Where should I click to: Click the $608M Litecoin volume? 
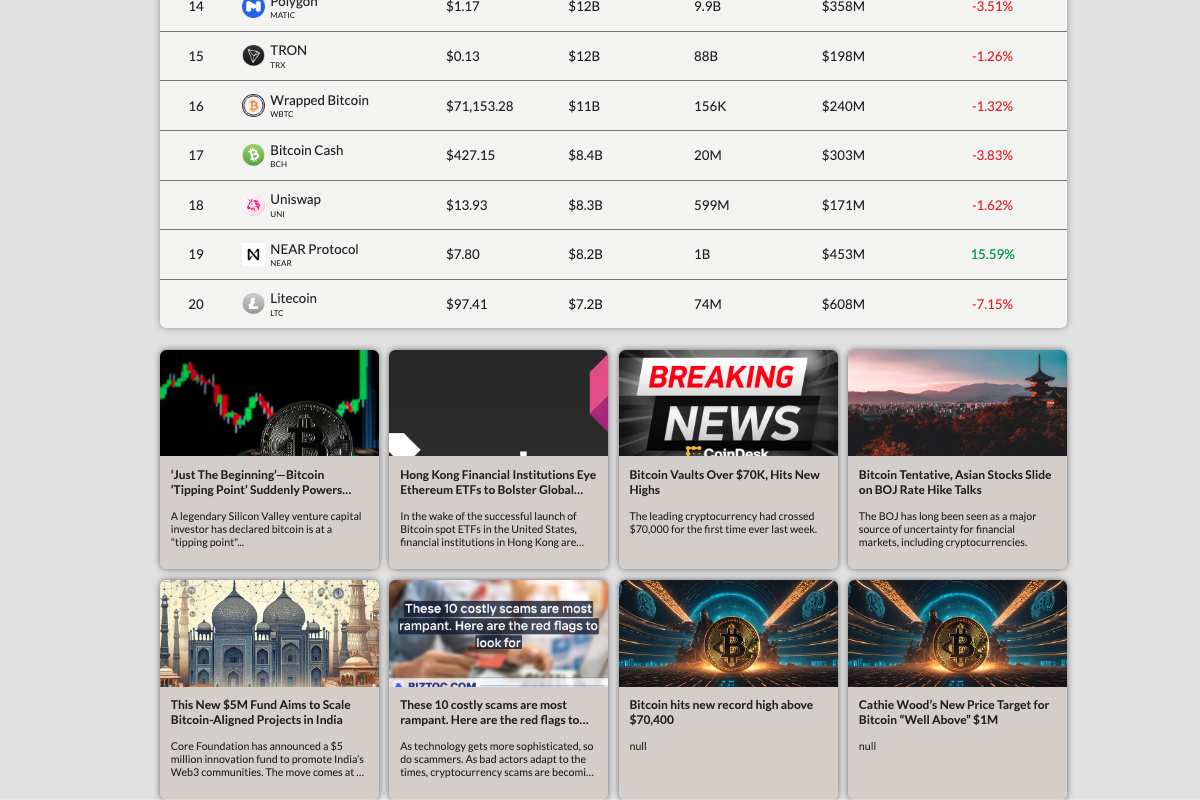843,304
